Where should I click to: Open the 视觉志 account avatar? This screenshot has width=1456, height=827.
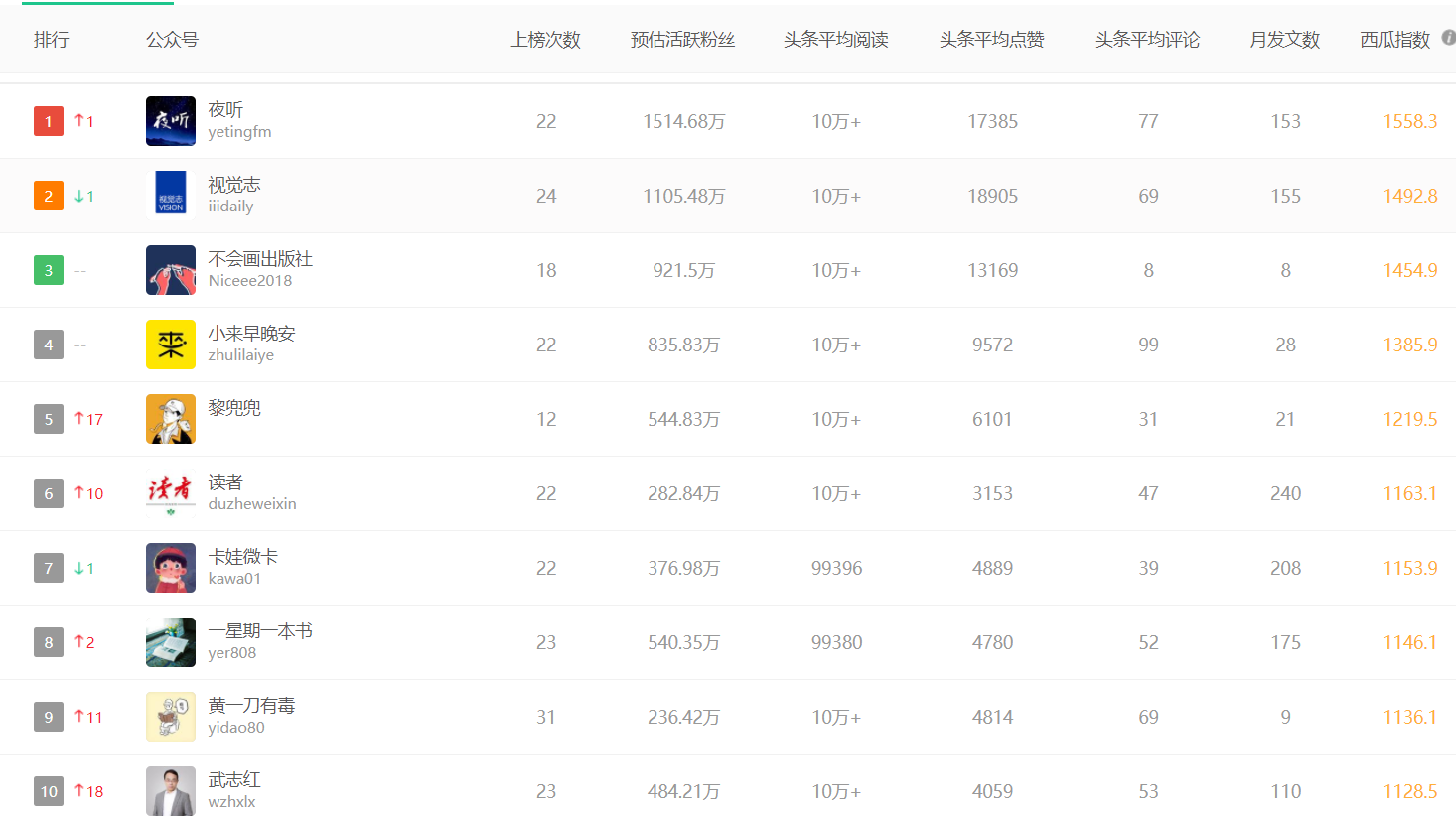point(171,196)
